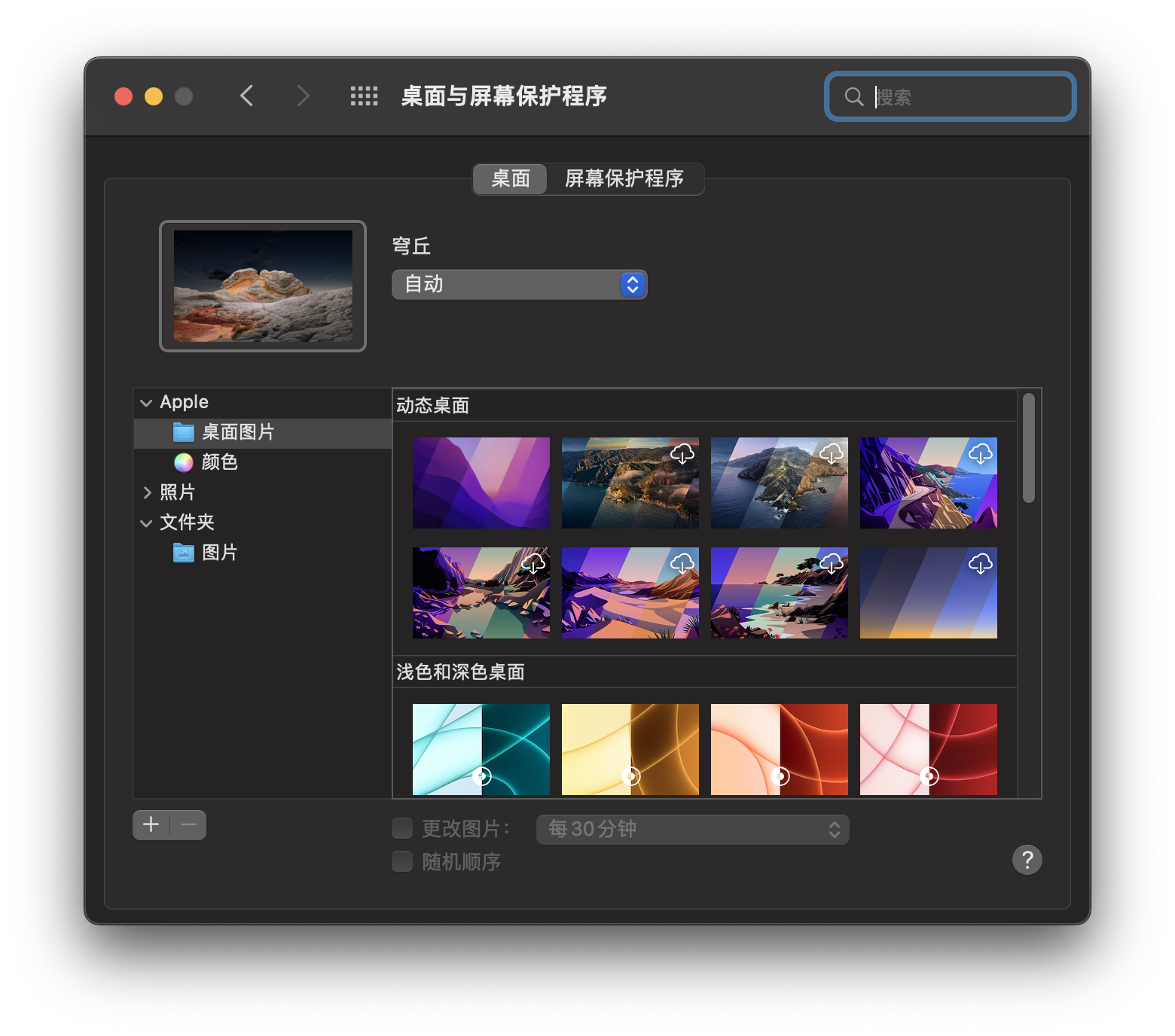Image resolution: width=1175 pixels, height=1036 pixels.
Task: Open the 每30分钟 interval dropdown
Action: [x=692, y=830]
